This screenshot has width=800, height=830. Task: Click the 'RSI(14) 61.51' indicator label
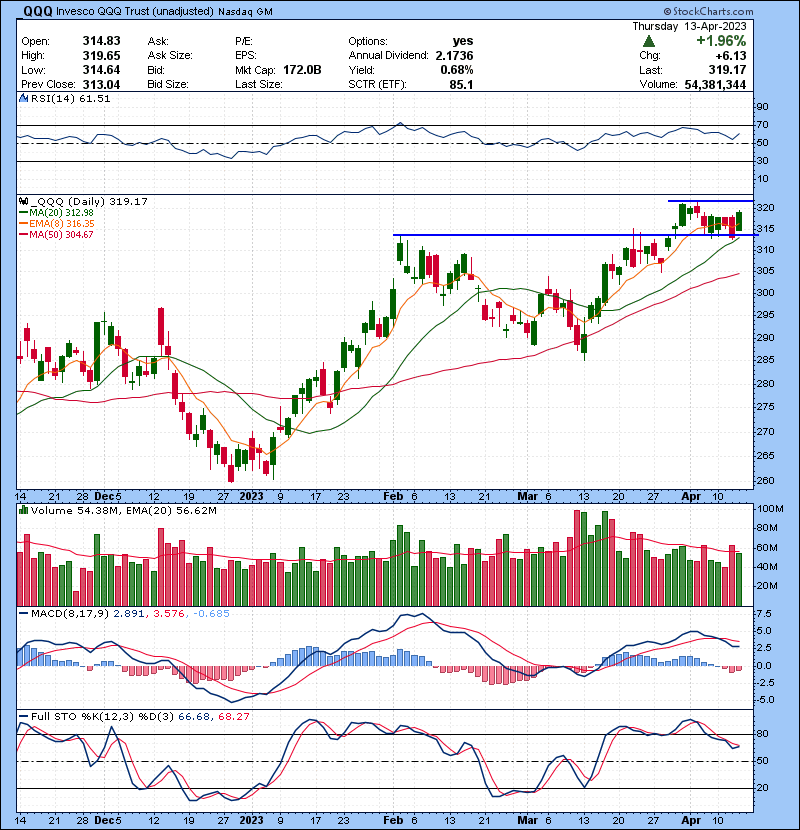(x=70, y=98)
